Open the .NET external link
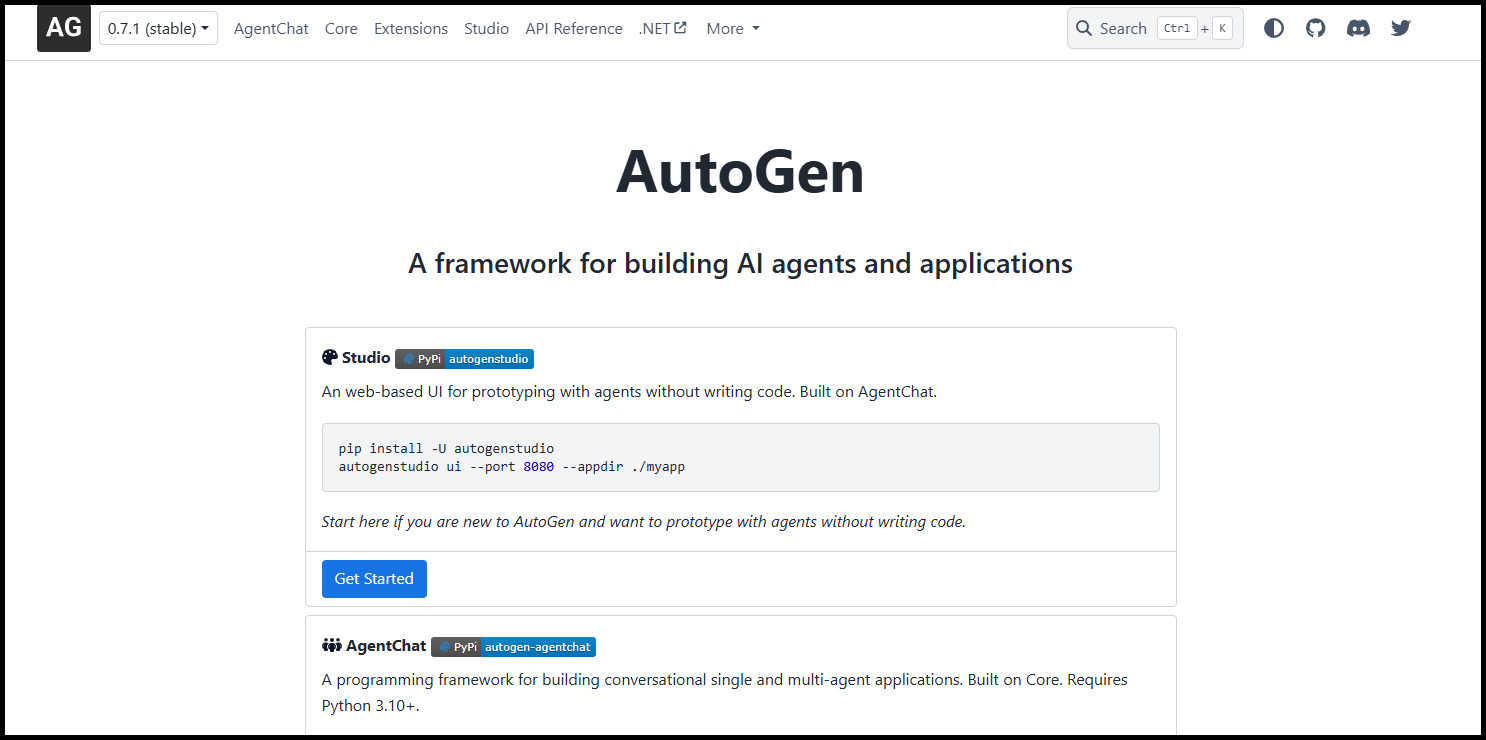This screenshot has width=1486, height=740. point(663,29)
